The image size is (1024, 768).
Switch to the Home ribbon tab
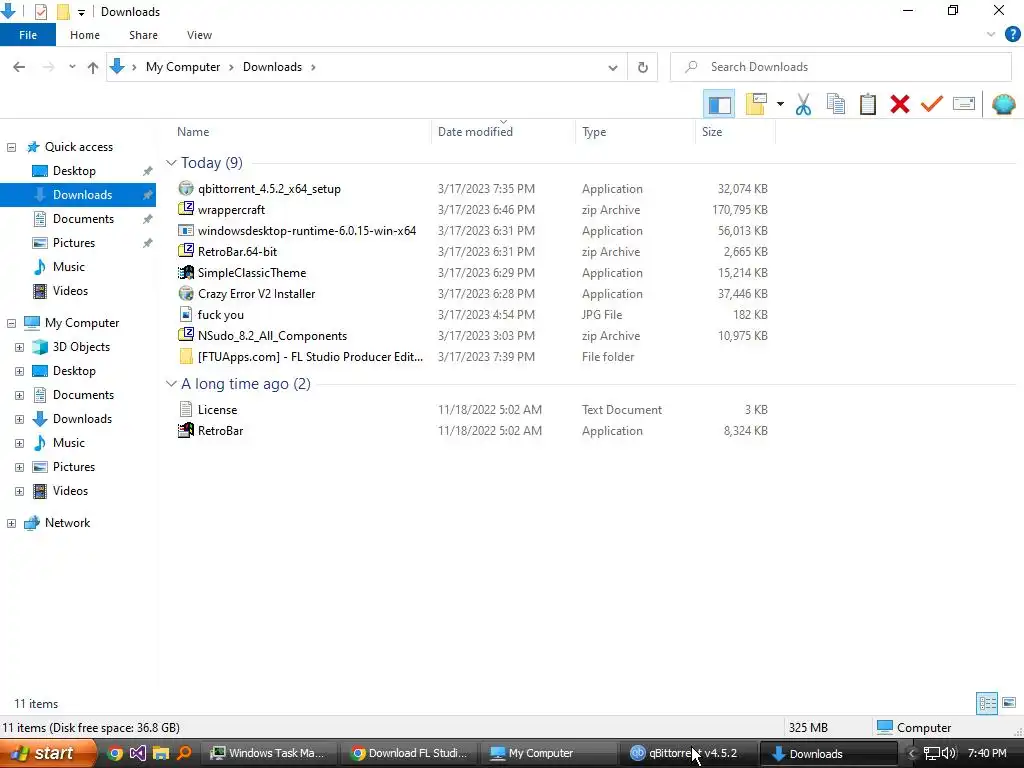coord(85,35)
